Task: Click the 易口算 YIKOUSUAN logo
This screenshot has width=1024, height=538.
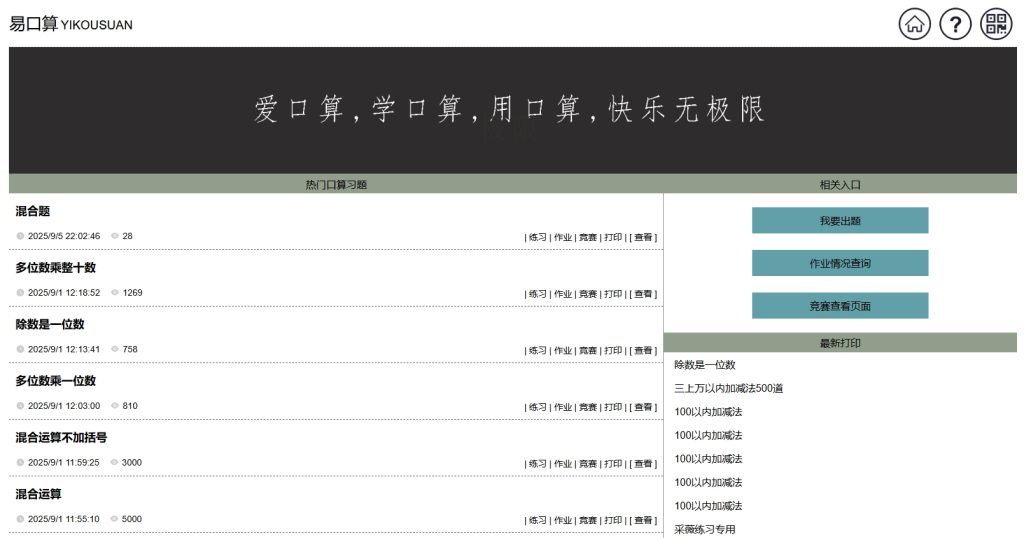Action: click(x=71, y=24)
